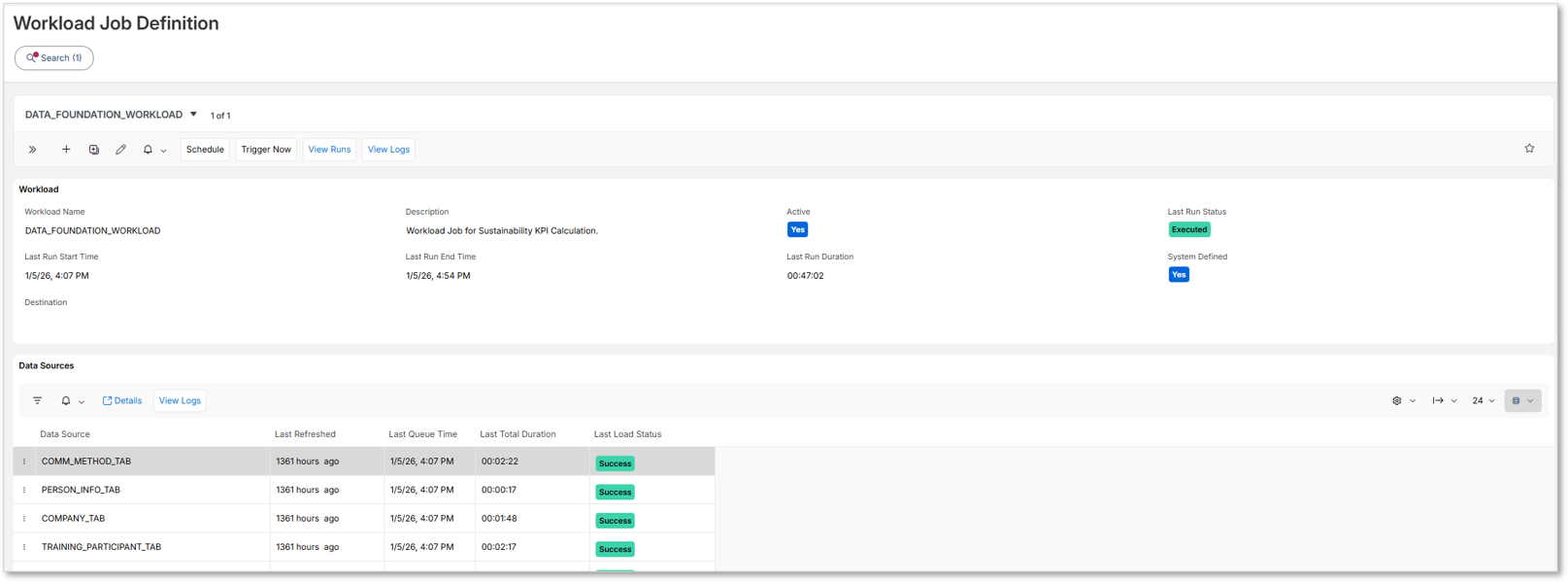Viewport: 1568px width, 582px height.
Task: Click the workload description text
Action: click(502, 231)
